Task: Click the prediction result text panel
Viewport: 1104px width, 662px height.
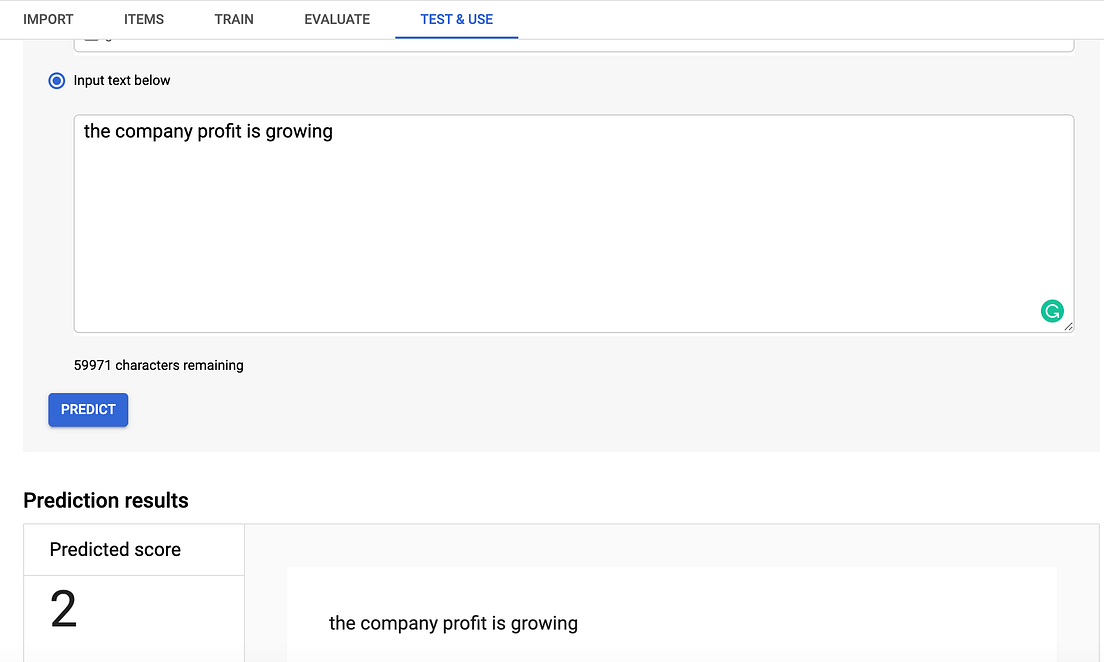Action: tap(672, 615)
